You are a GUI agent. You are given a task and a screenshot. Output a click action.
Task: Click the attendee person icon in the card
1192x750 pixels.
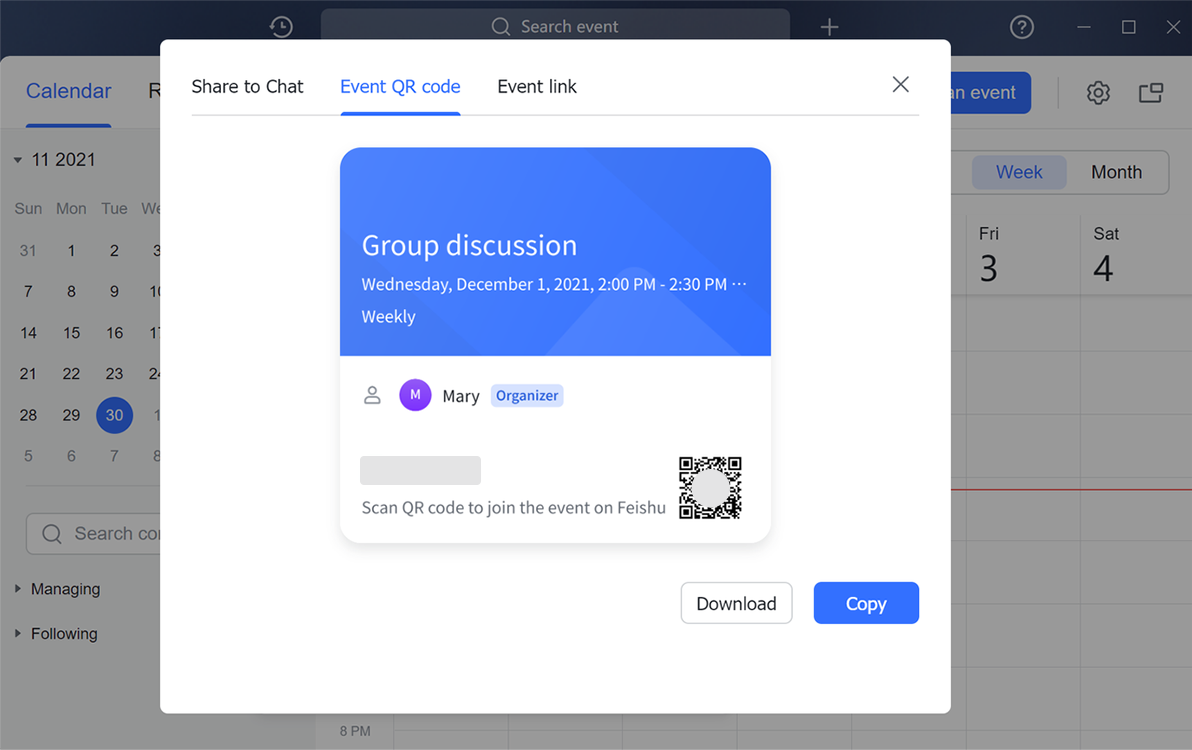click(x=372, y=395)
